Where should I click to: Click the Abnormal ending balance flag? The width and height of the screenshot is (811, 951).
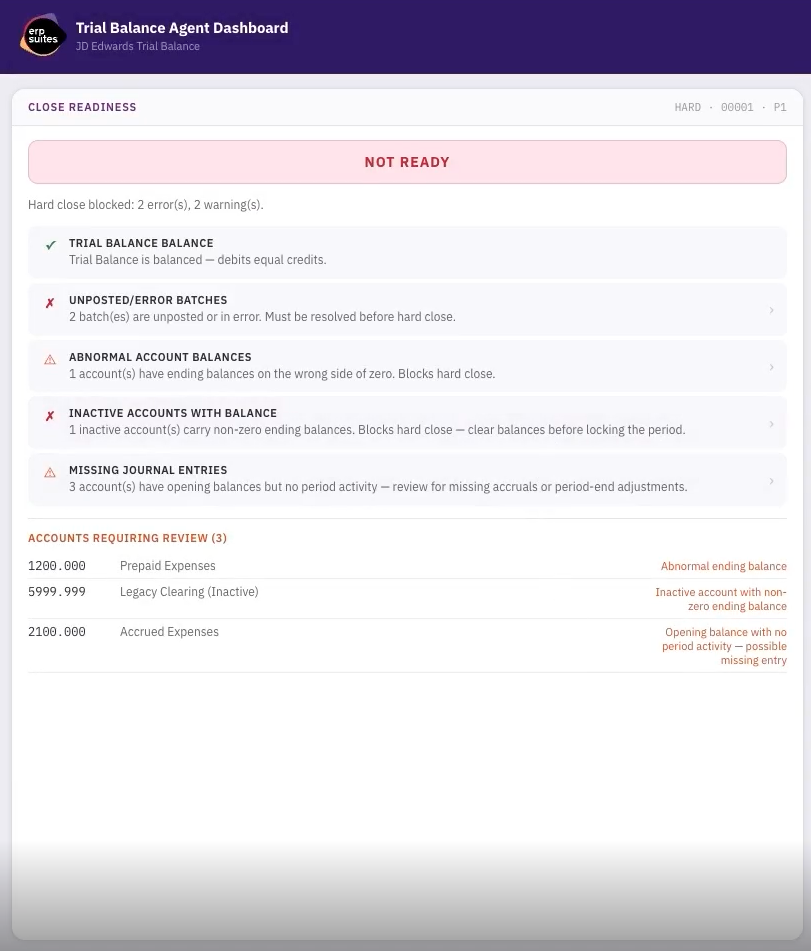[x=723, y=566]
